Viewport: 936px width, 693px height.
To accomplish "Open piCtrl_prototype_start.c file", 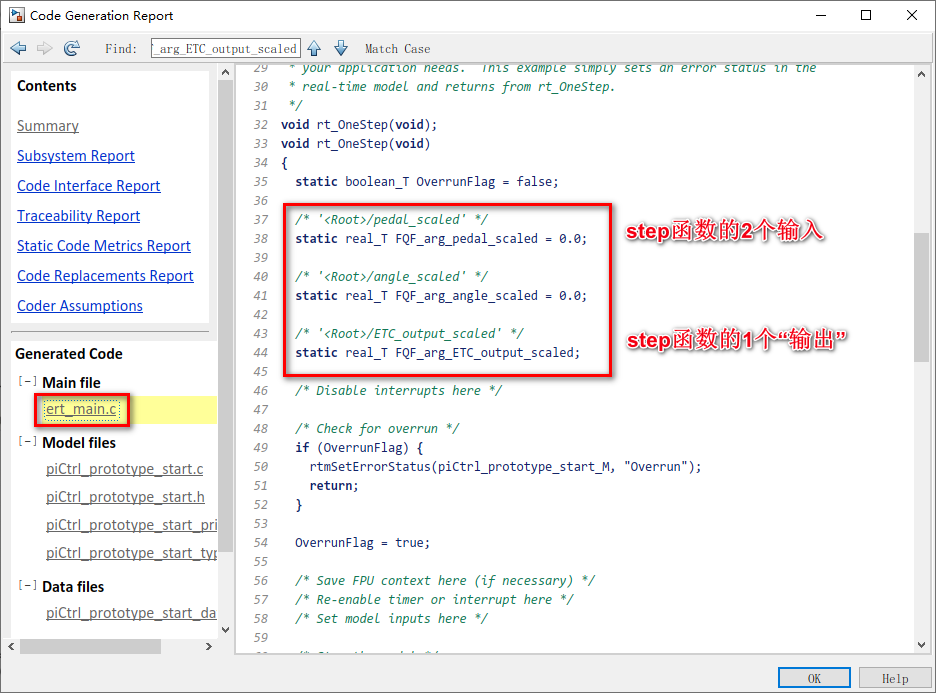I will [125, 469].
